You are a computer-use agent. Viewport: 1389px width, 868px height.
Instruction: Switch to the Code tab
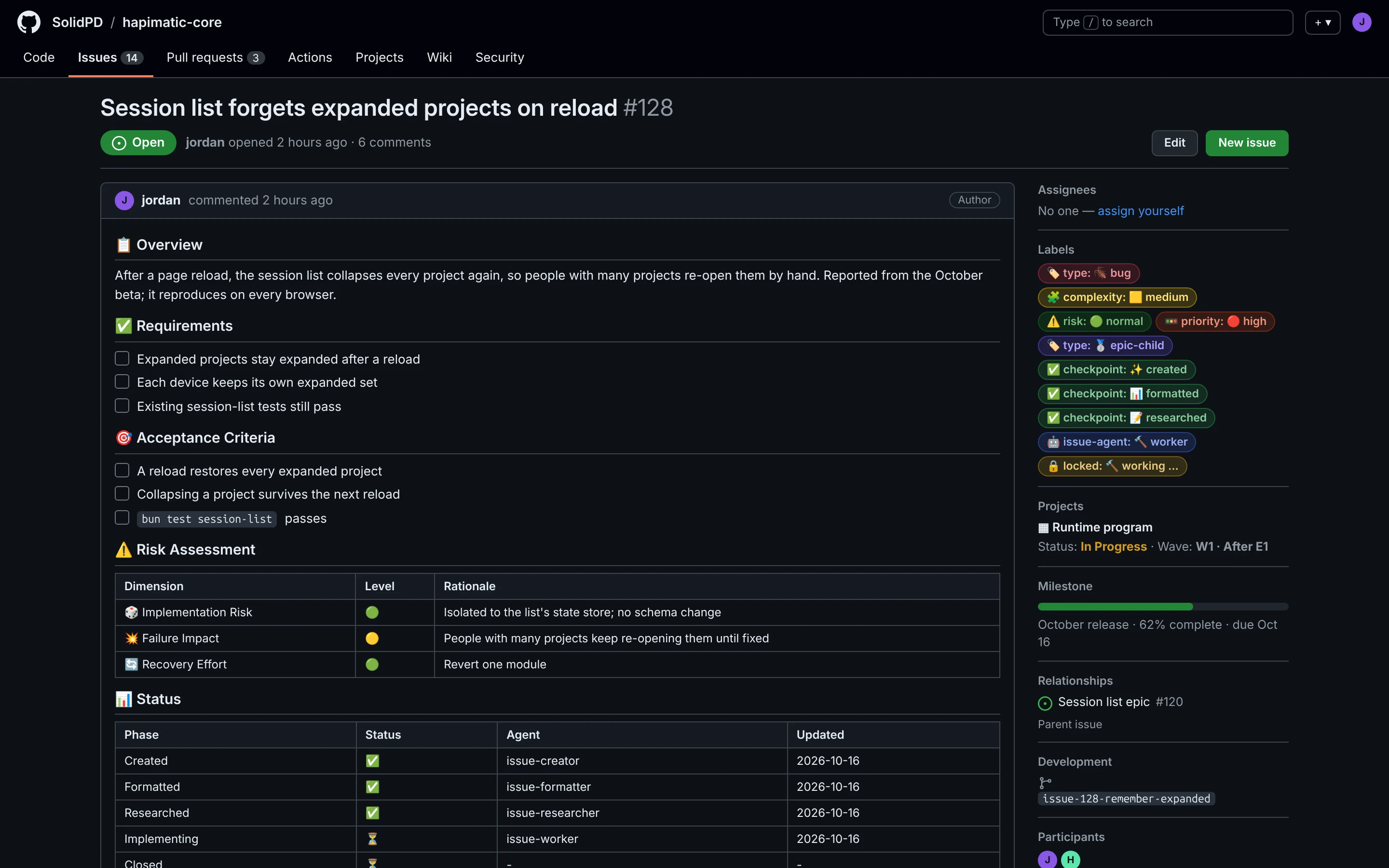(39, 57)
